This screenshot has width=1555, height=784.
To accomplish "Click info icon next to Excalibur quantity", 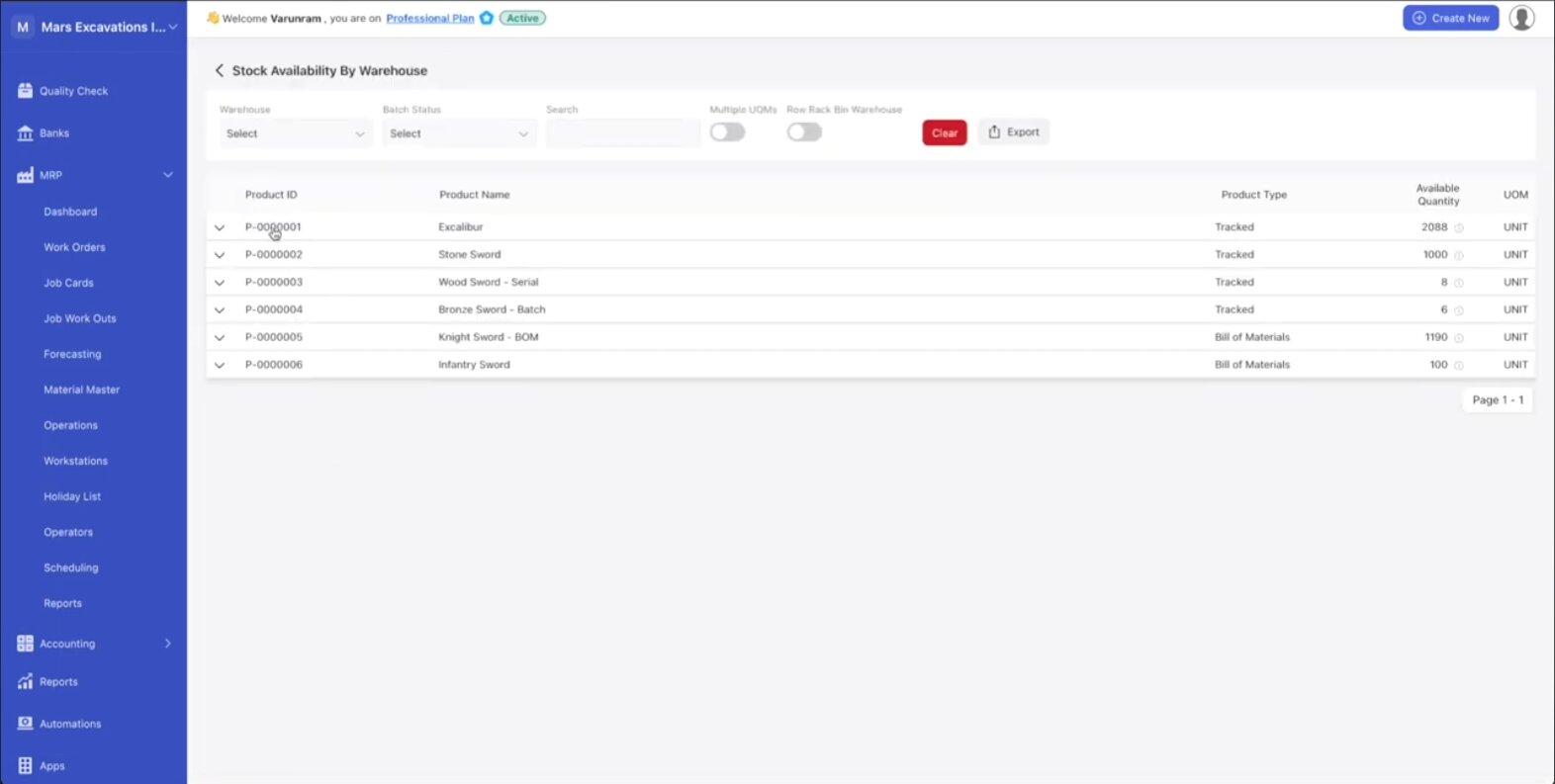I will pos(1459,227).
